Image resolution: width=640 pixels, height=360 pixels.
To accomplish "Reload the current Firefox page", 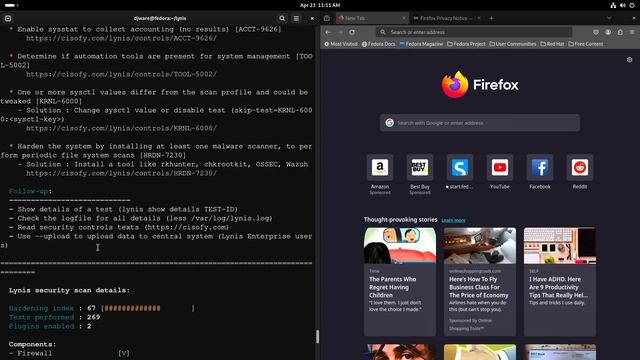I will coord(352,32).
